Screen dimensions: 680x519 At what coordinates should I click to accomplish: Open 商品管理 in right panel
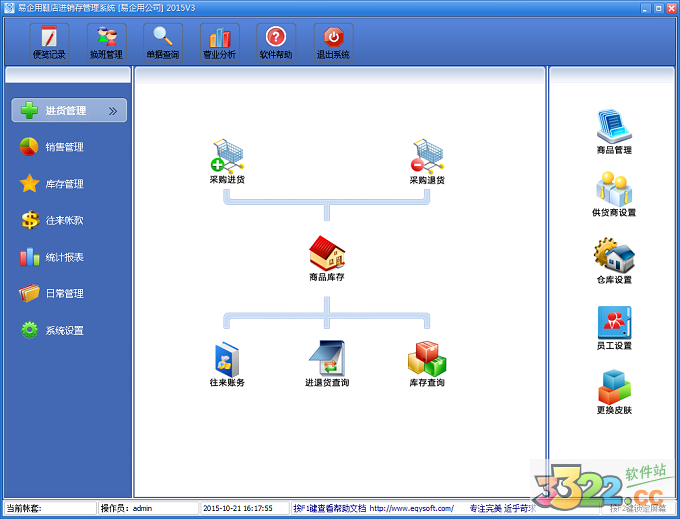[x=614, y=127]
